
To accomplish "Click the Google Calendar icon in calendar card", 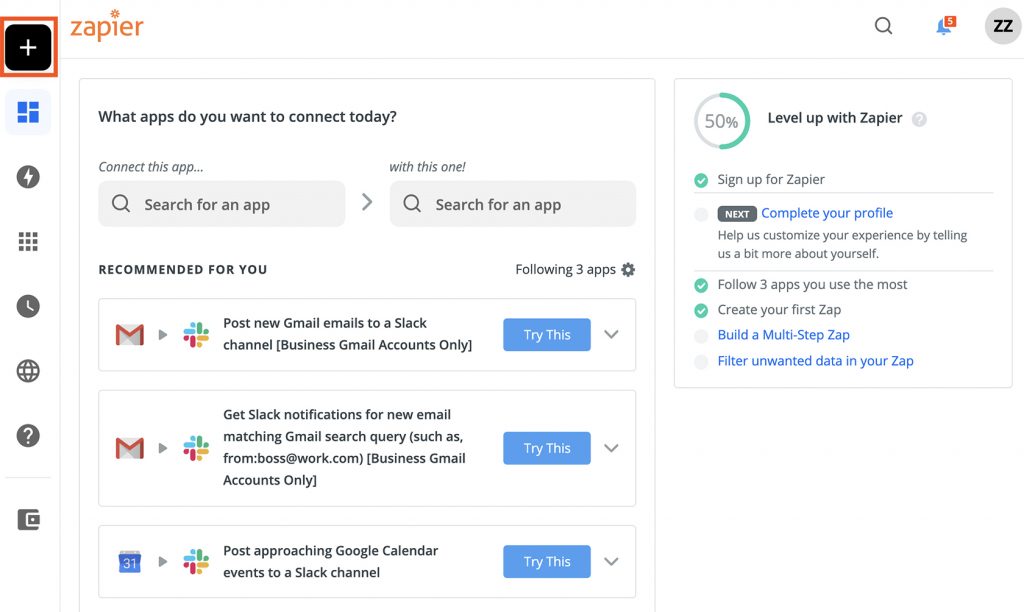I will point(129,562).
